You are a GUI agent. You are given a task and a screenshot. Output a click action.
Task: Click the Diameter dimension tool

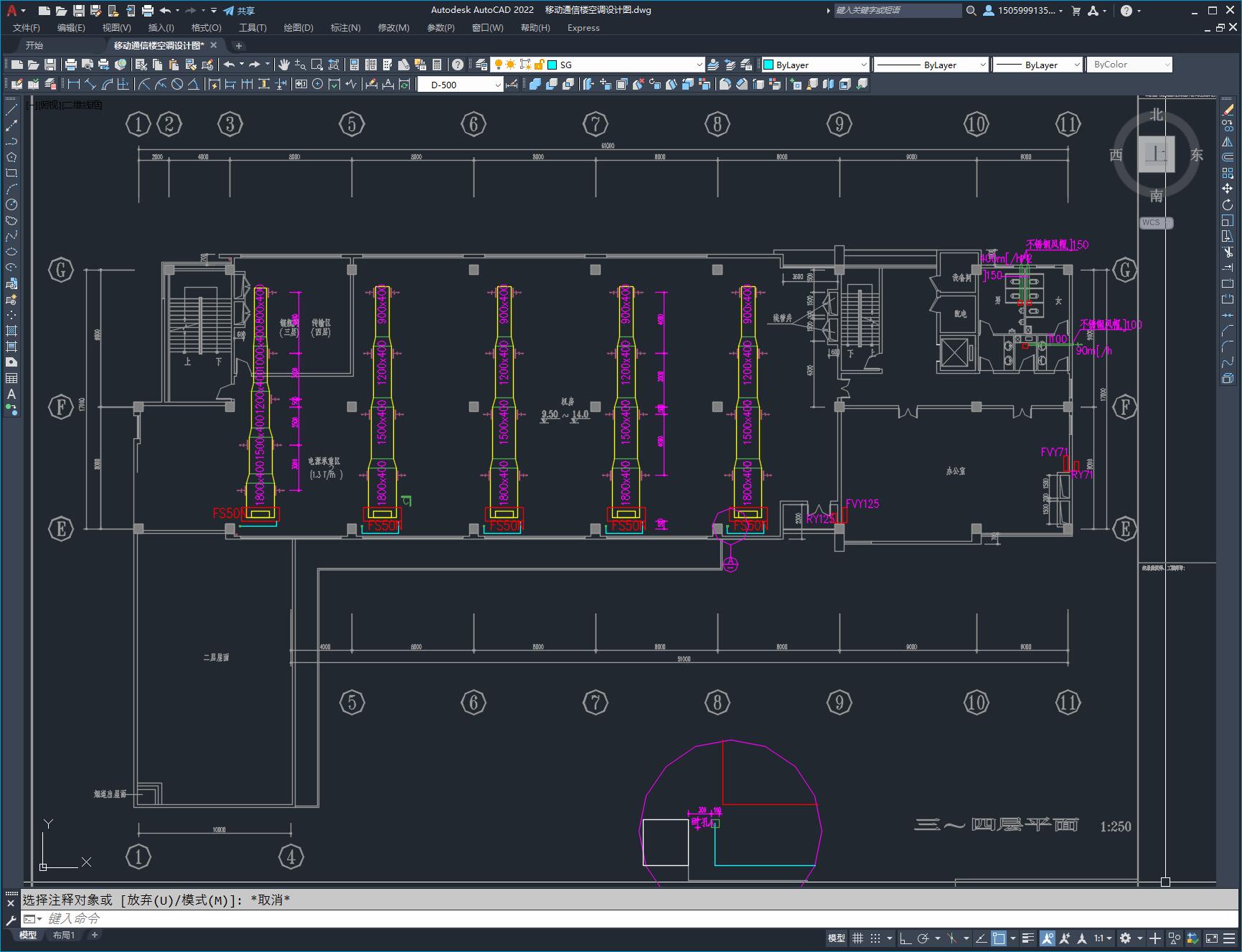[177, 84]
